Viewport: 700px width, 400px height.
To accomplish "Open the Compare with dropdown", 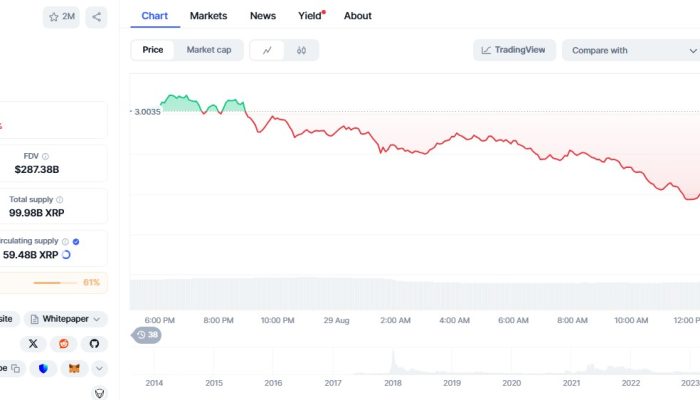I will coord(628,50).
